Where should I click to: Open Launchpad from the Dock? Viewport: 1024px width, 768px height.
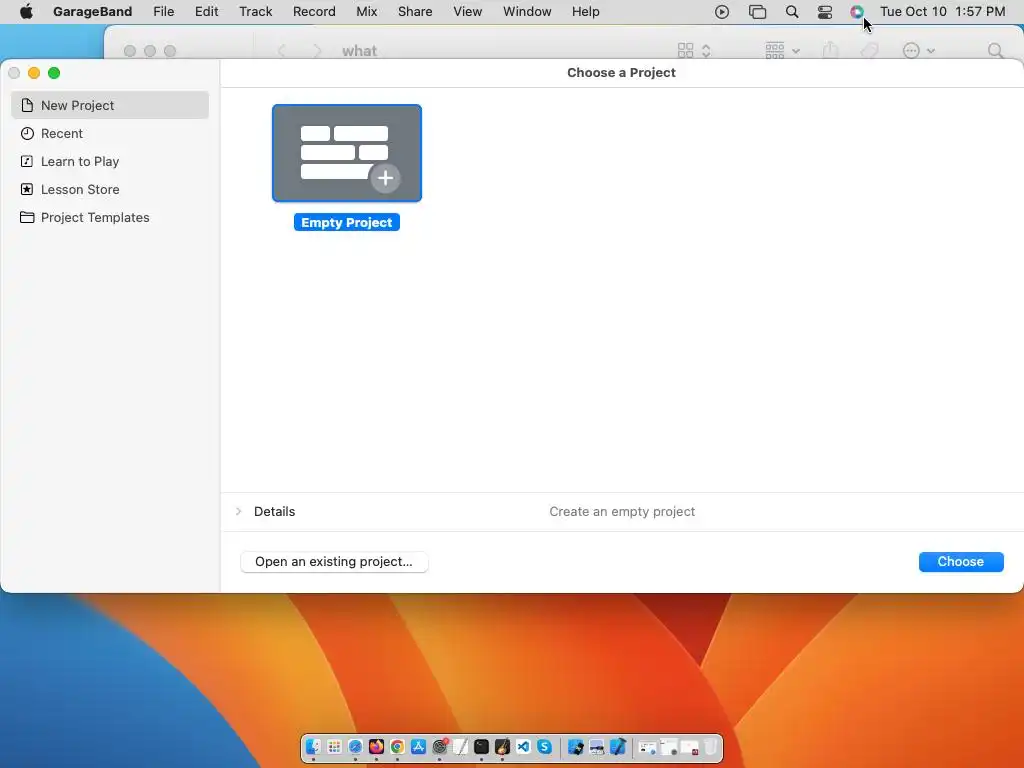tap(334, 746)
